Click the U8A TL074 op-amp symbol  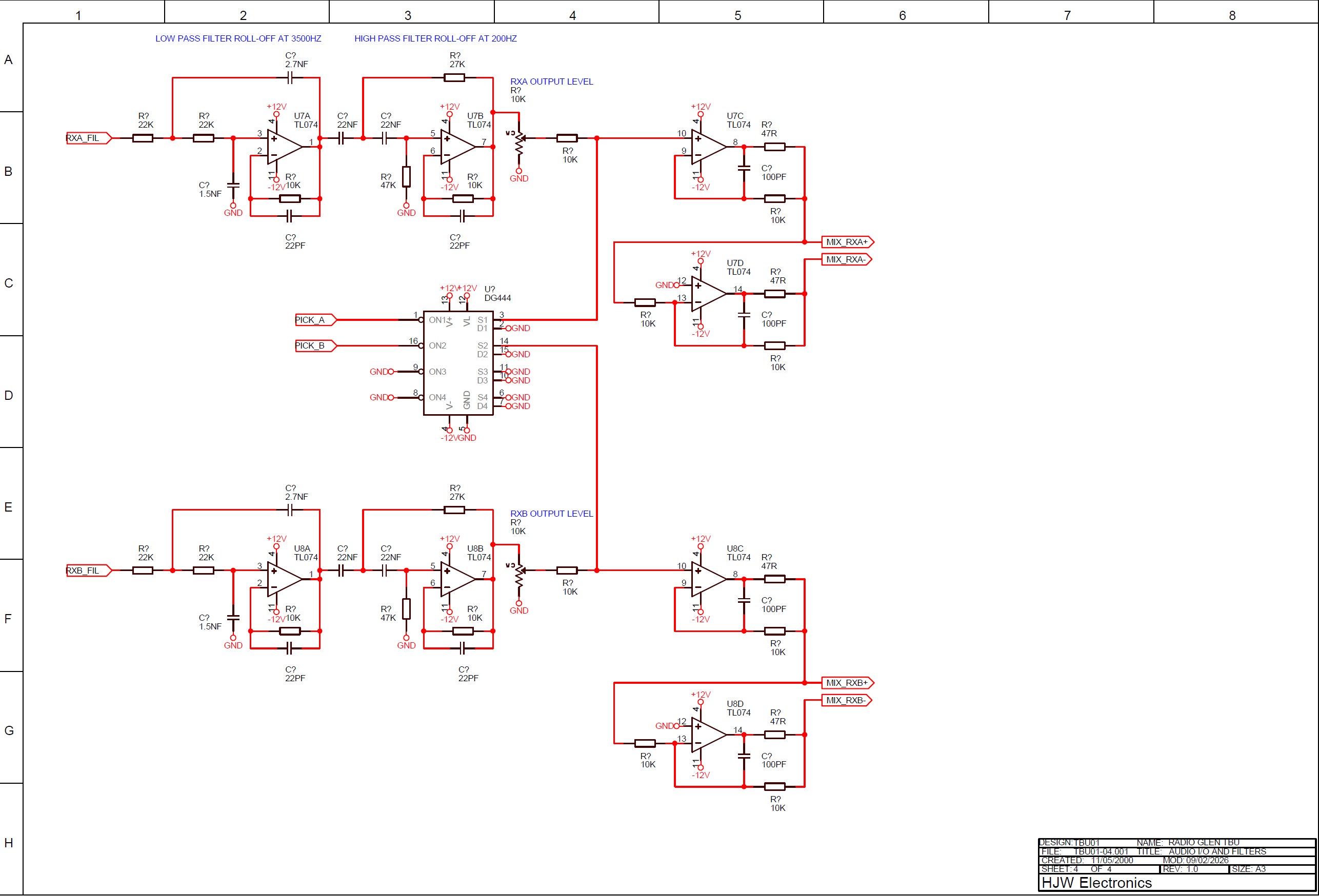click(283, 579)
